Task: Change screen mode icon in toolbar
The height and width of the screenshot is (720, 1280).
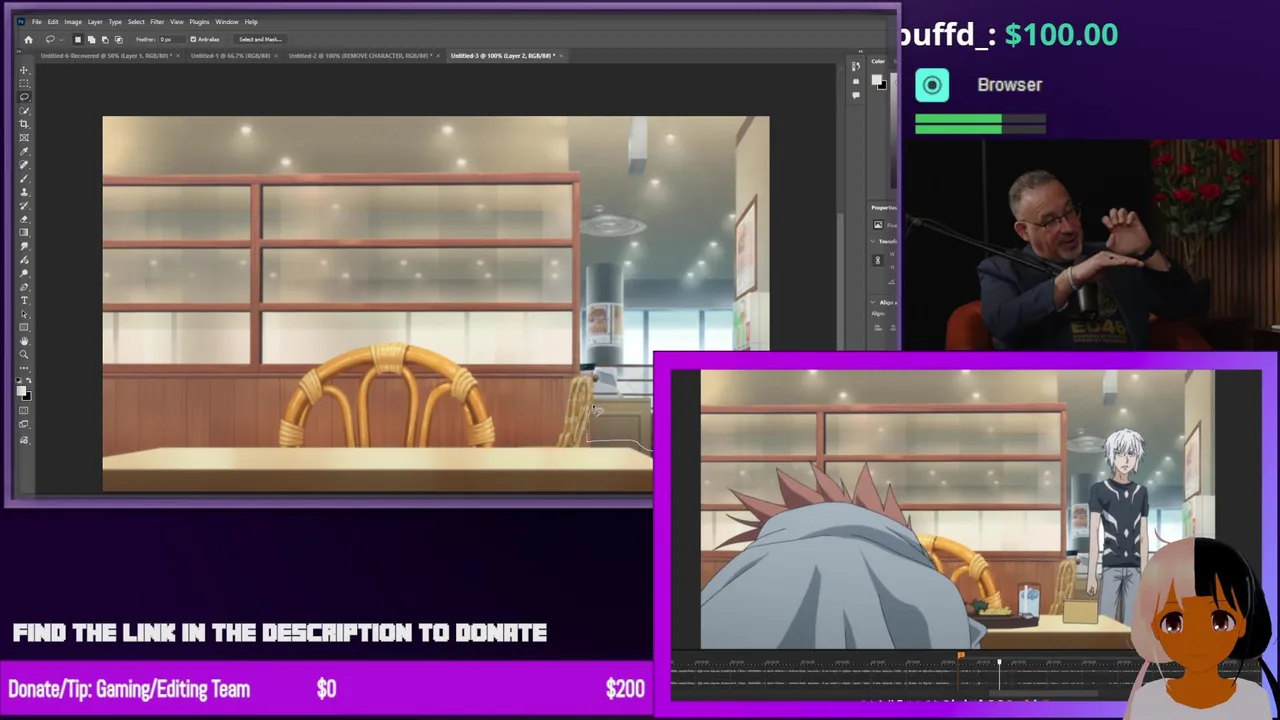Action: pos(24,425)
